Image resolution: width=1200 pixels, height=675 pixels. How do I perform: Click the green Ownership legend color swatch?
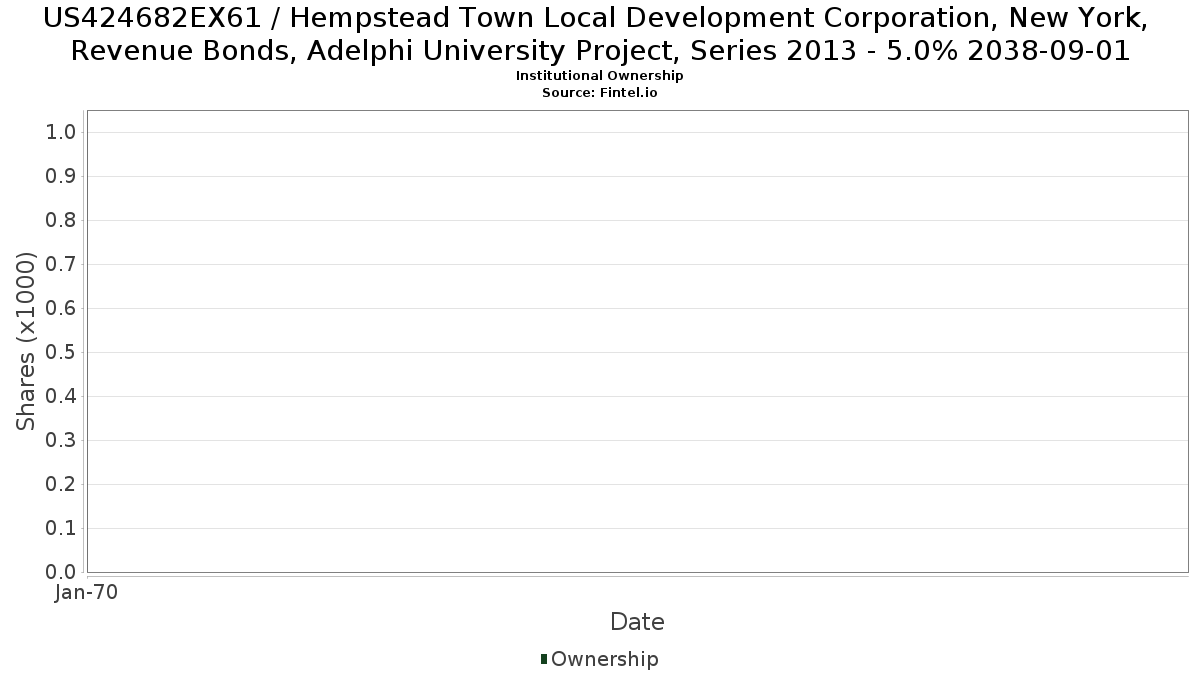click(x=544, y=659)
